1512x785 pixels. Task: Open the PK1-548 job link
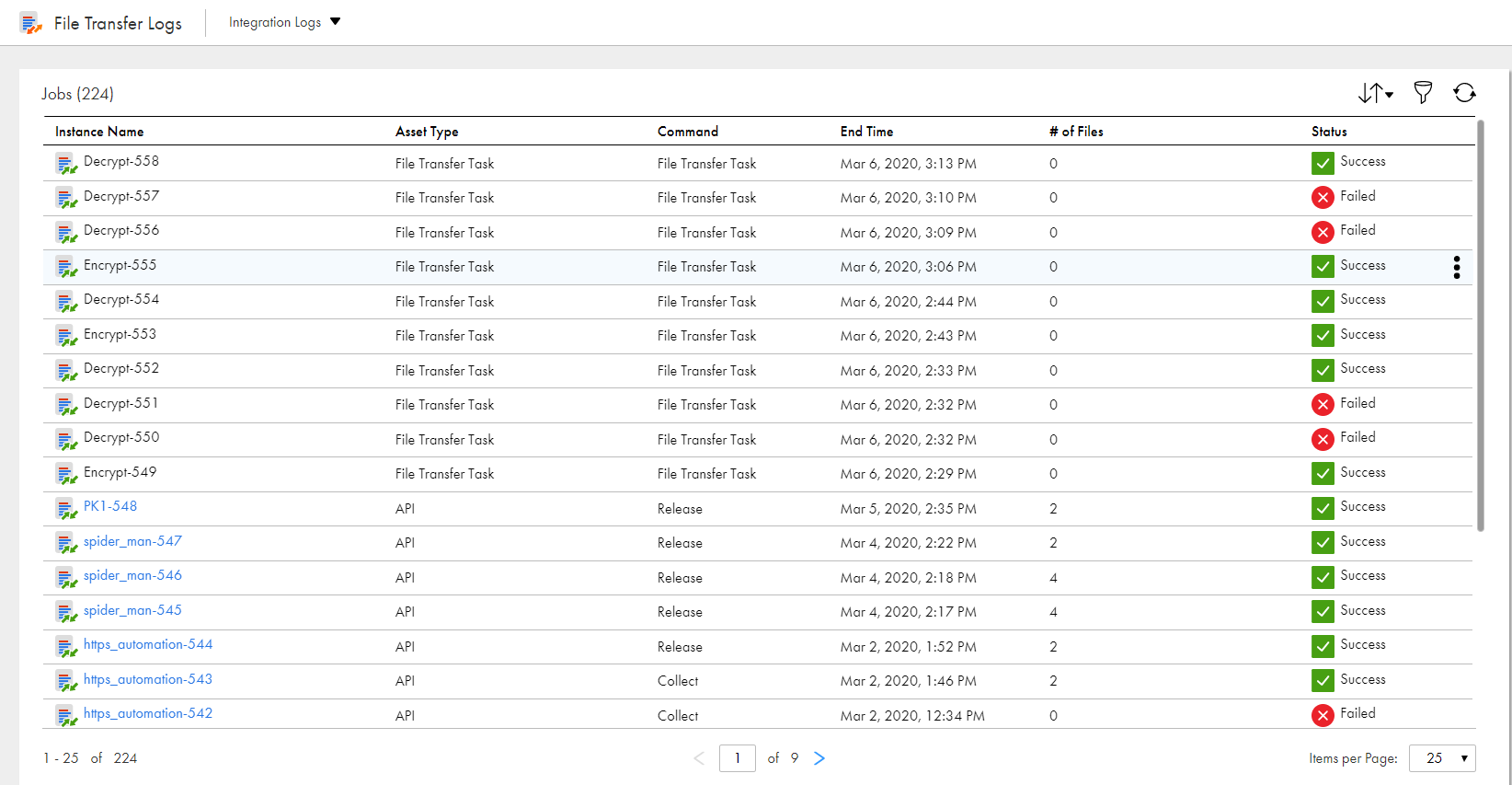point(110,506)
